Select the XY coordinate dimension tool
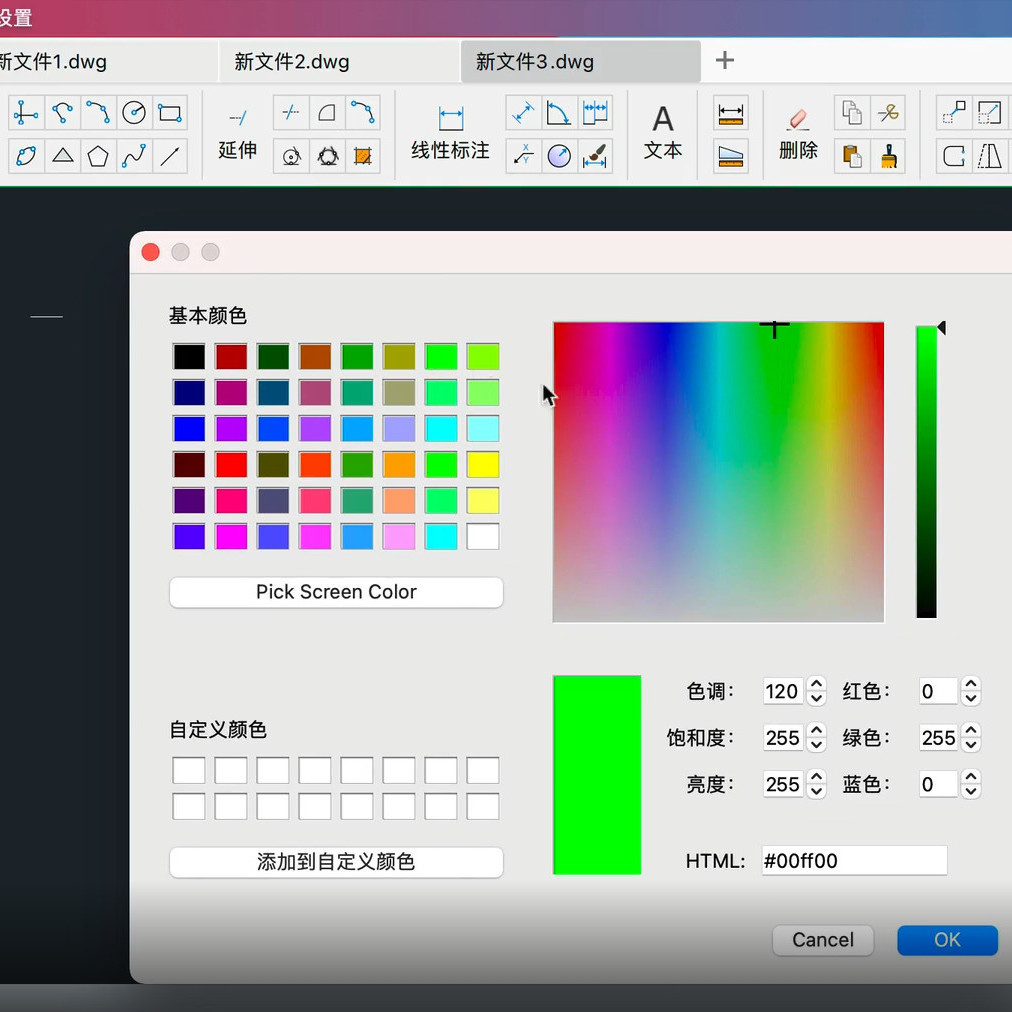Screen dimensions: 1012x1012 [x=523, y=156]
